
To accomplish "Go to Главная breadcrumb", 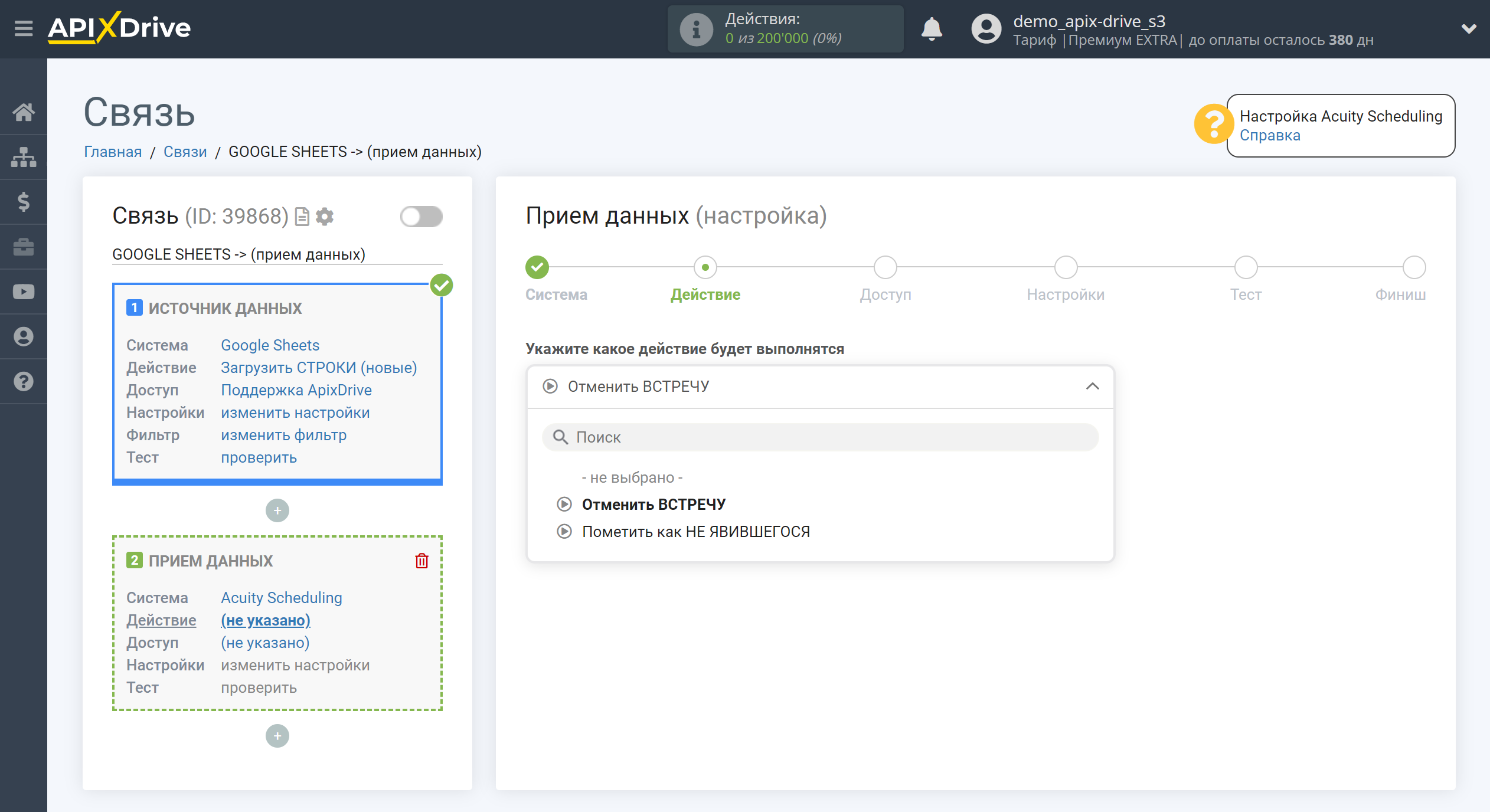I will 113,152.
